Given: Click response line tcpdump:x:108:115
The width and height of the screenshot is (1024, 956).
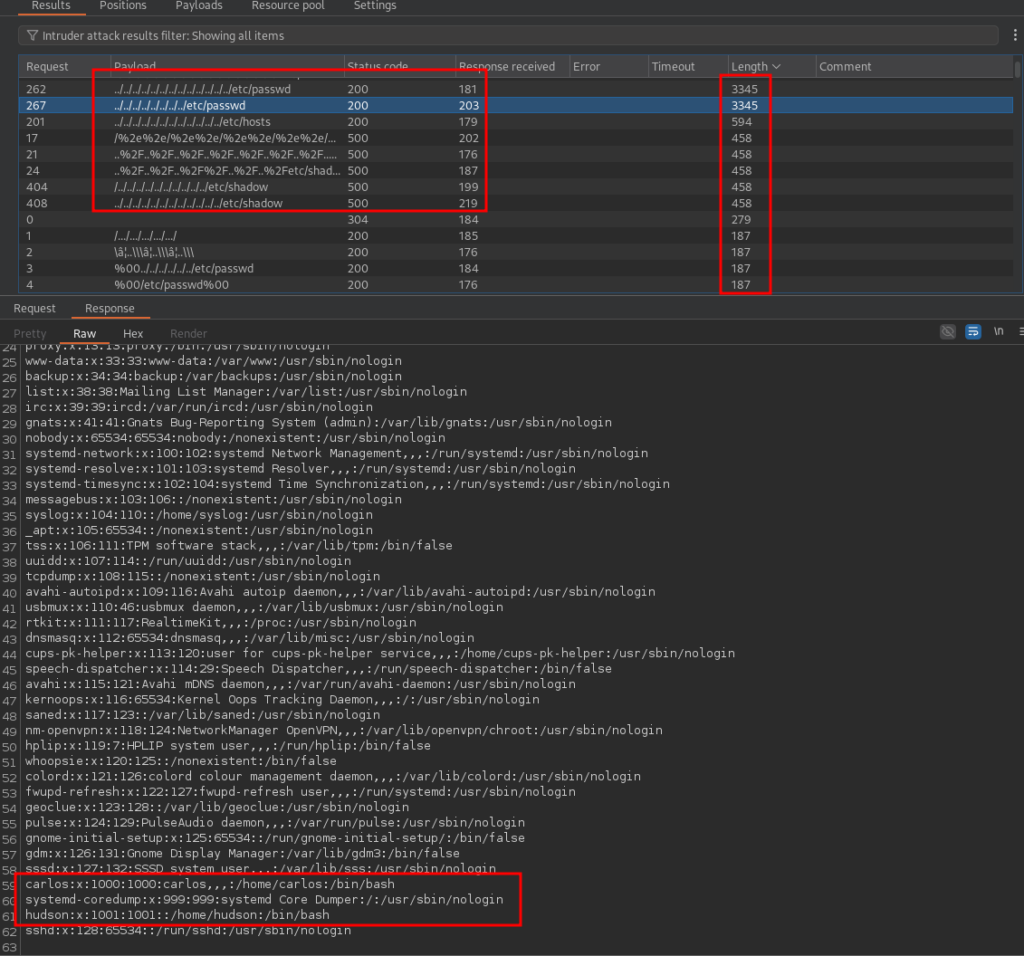Looking at the screenshot, I should click(x=202, y=577).
